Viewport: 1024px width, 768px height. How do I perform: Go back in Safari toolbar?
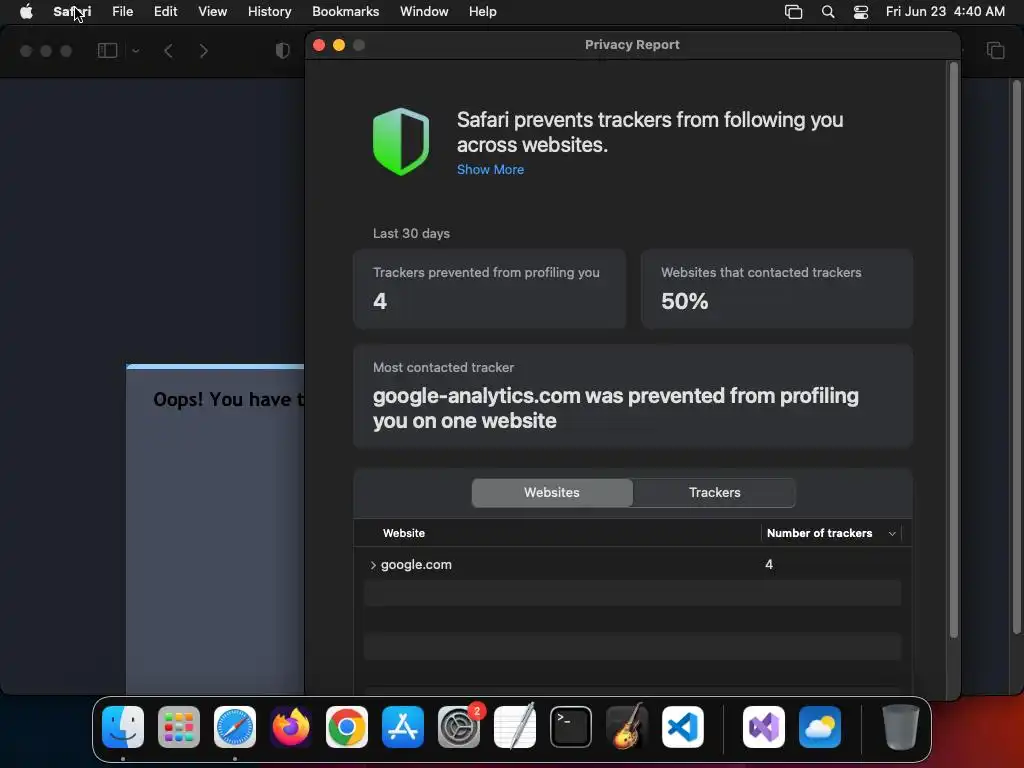(x=168, y=50)
